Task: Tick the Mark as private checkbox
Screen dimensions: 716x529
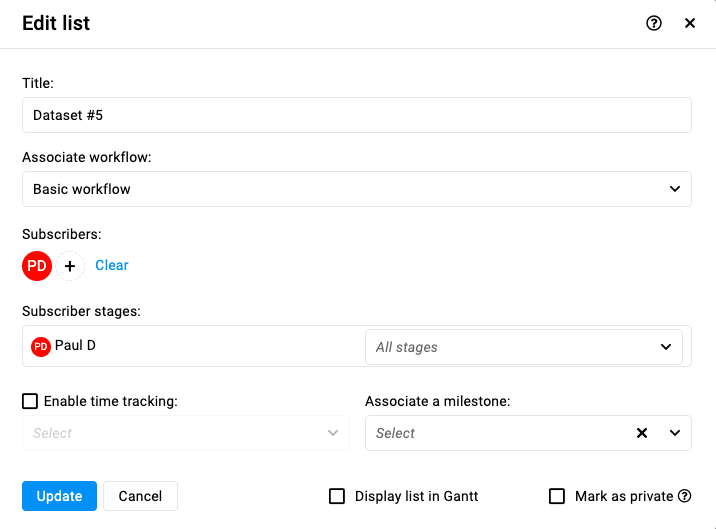Action: pyautogui.click(x=557, y=496)
